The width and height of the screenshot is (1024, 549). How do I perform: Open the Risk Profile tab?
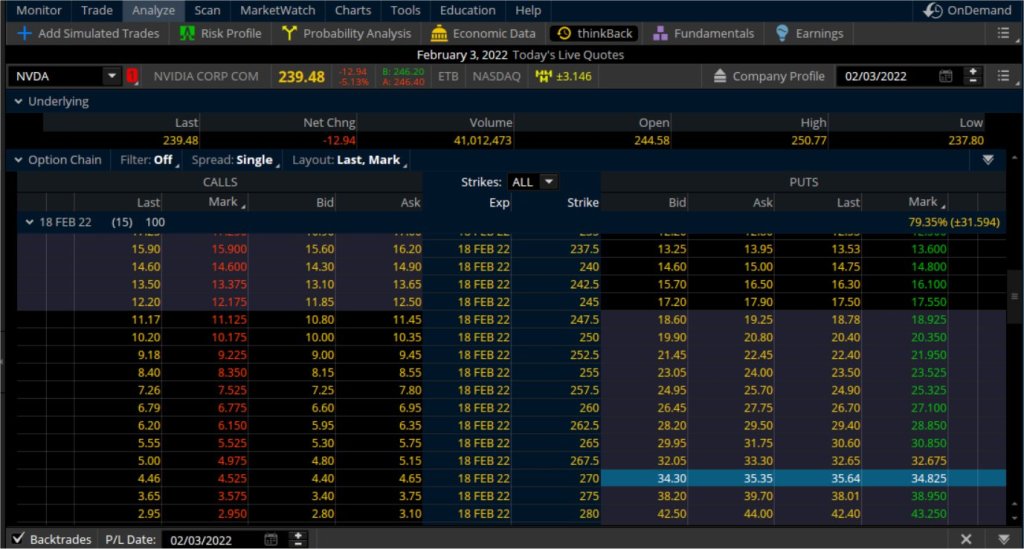(220, 33)
